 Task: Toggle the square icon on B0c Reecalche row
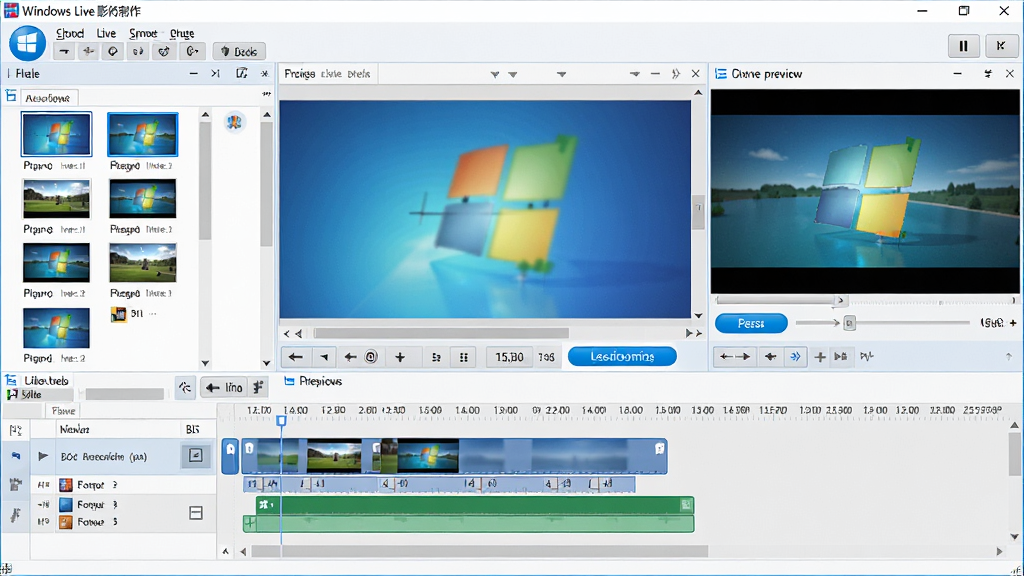pyautogui.click(x=195, y=456)
